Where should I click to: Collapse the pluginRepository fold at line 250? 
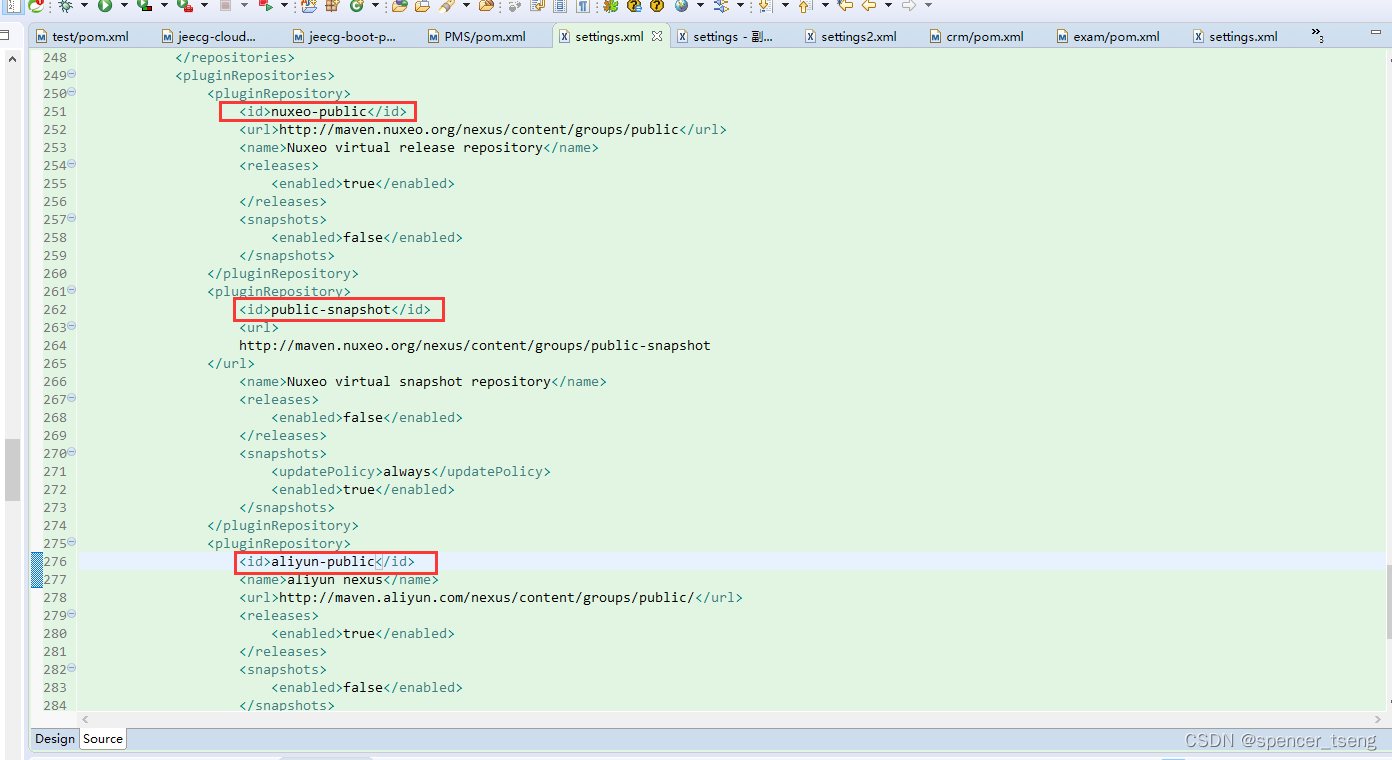click(72, 93)
